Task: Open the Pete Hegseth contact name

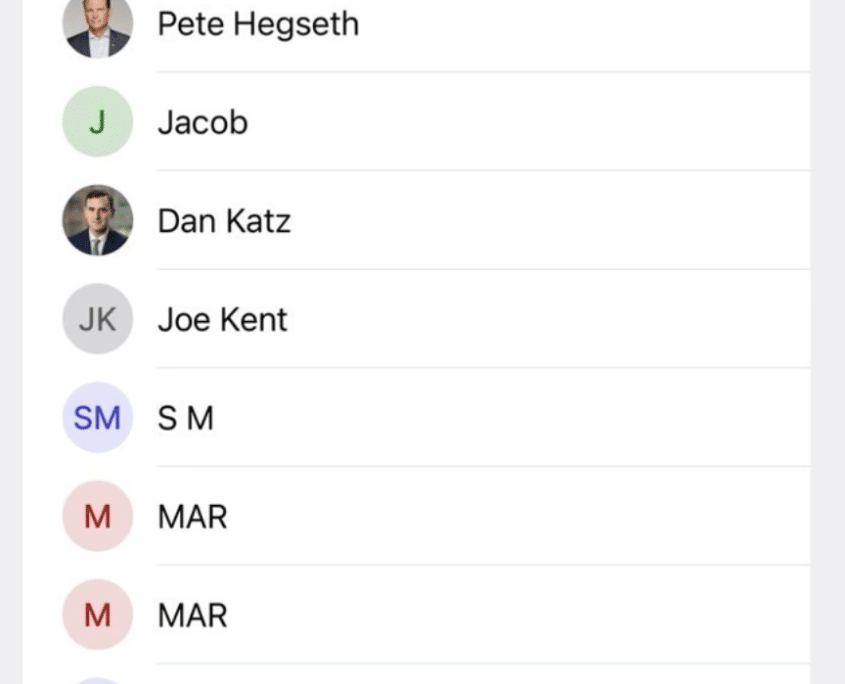Action: (x=258, y=24)
